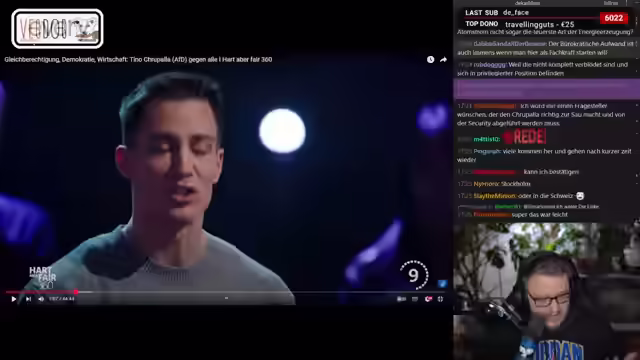This screenshot has width=640, height=360.
Task: Click the emoji after 'oder in die Schweiz'
Action: point(580,196)
